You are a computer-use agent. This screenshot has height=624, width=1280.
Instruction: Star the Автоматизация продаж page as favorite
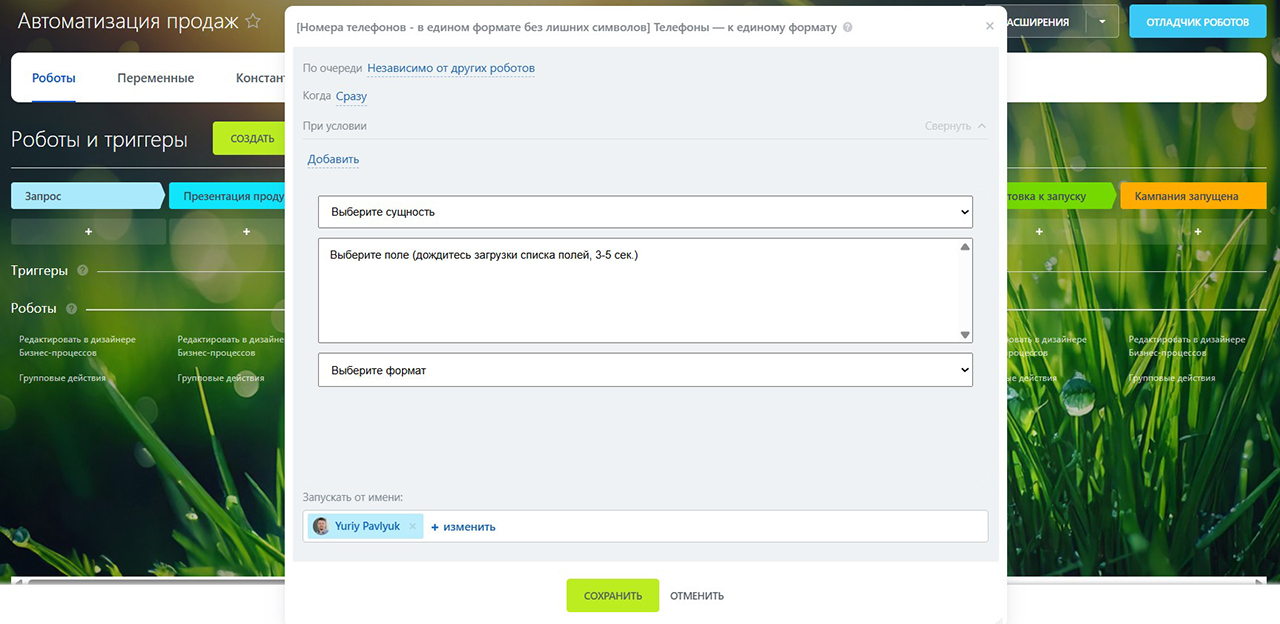(x=253, y=21)
